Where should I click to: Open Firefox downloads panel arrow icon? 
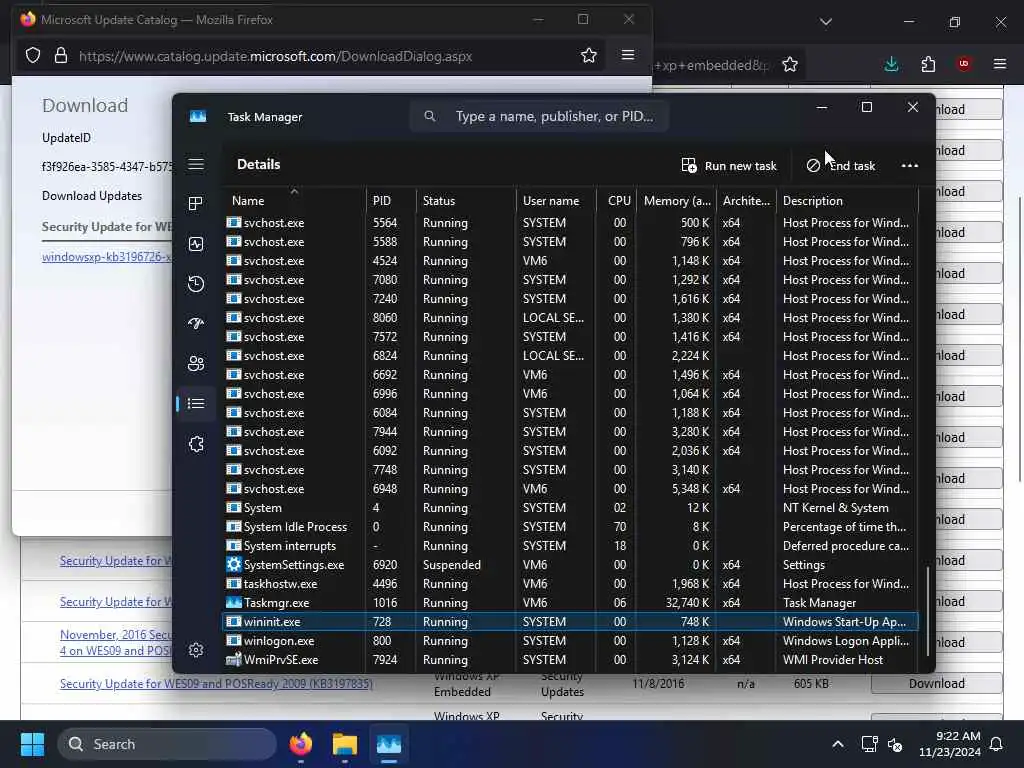point(891,64)
